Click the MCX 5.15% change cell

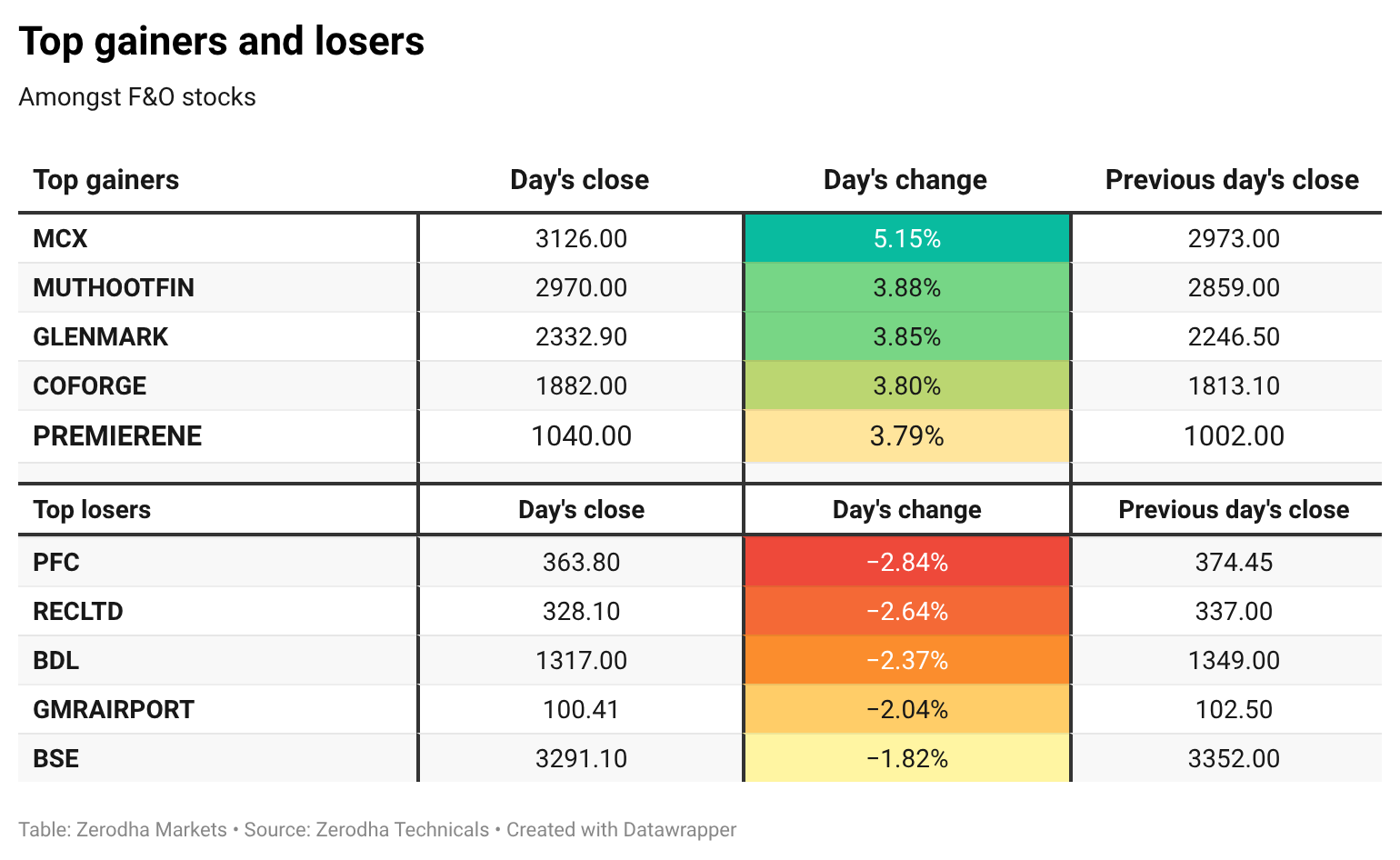tap(906, 238)
